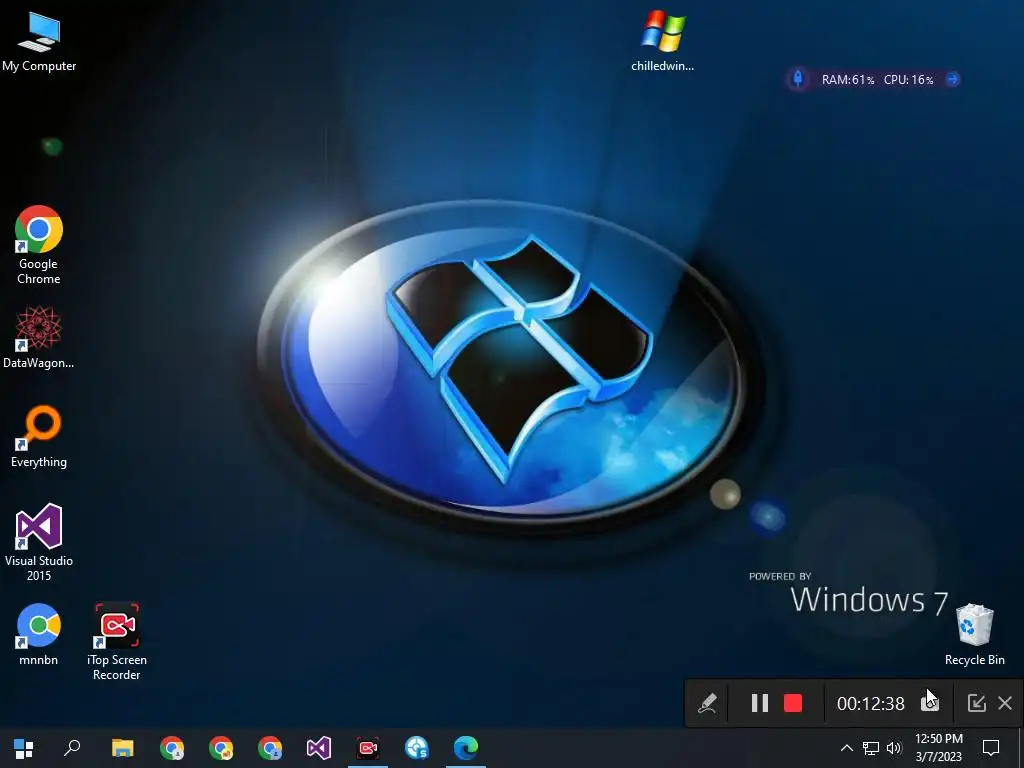Viewport: 1024px width, 768px height.
Task: Pause the screen recording
Action: pyautogui.click(x=760, y=703)
